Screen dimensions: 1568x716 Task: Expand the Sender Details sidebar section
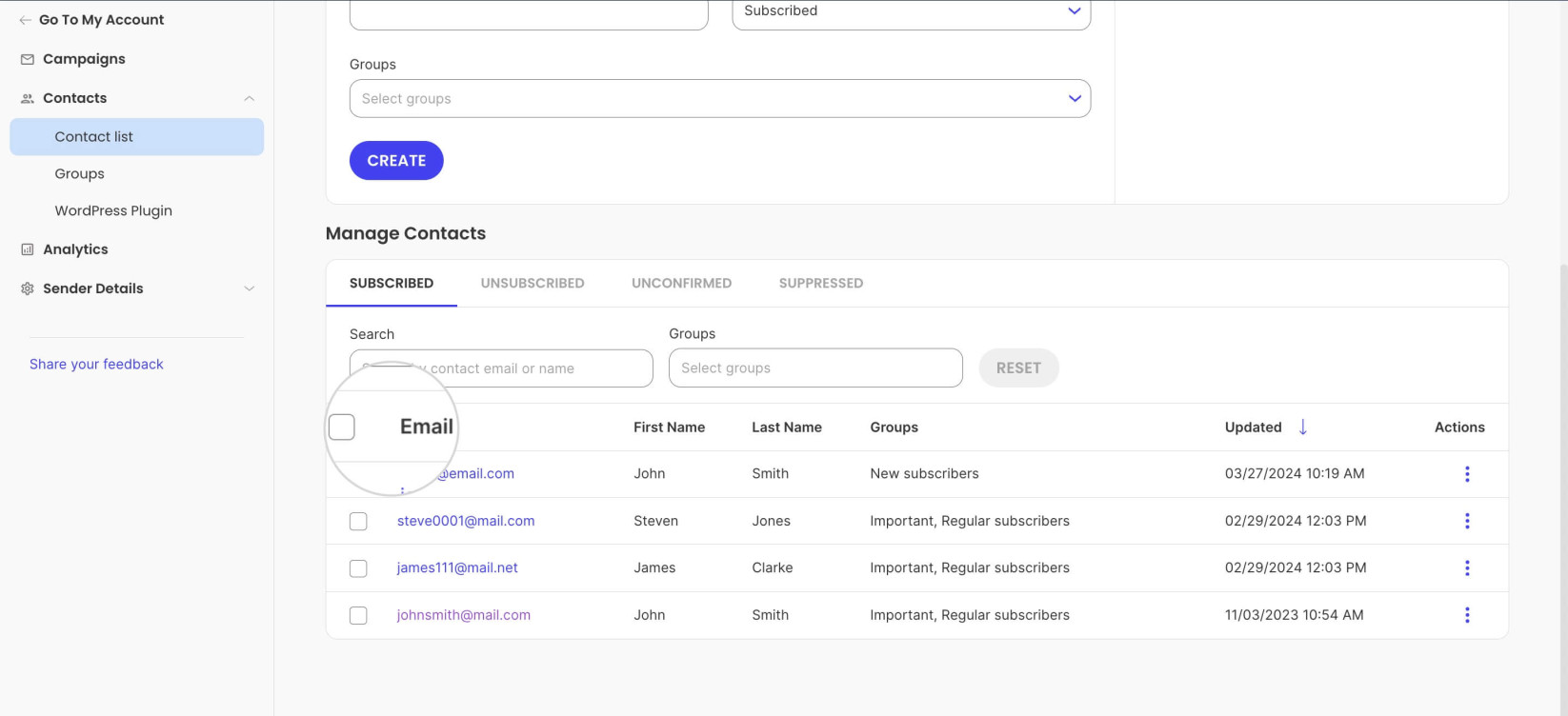[249, 288]
